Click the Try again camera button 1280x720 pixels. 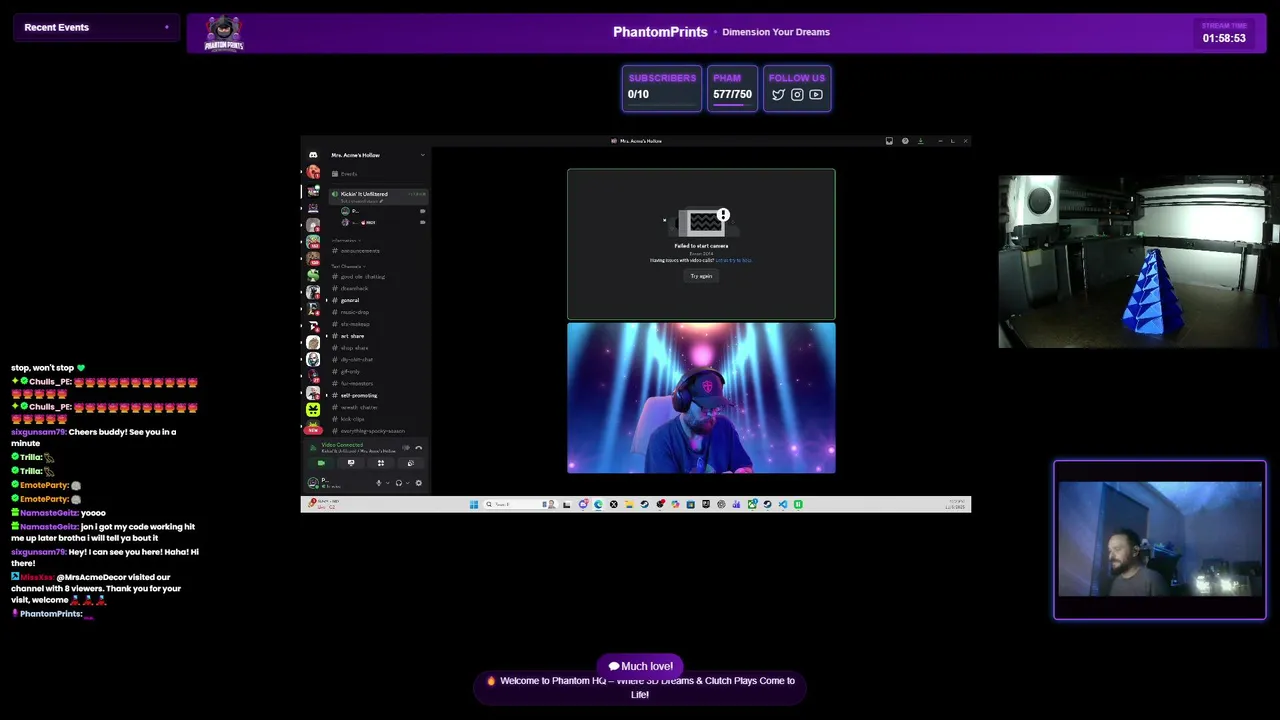(x=701, y=276)
